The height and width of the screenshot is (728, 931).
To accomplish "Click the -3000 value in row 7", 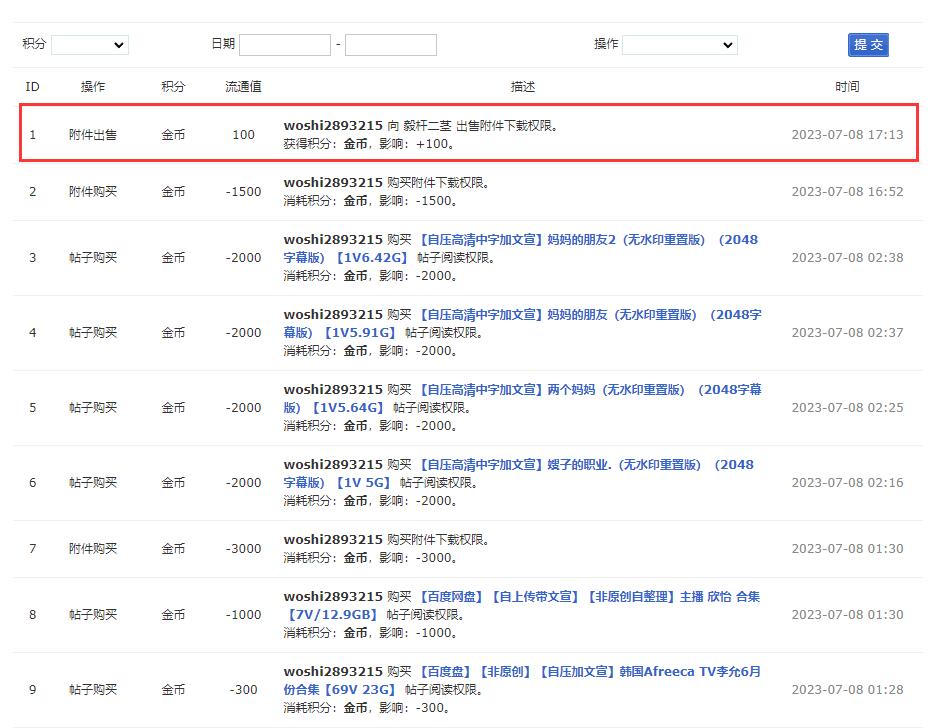I will pos(243,549).
